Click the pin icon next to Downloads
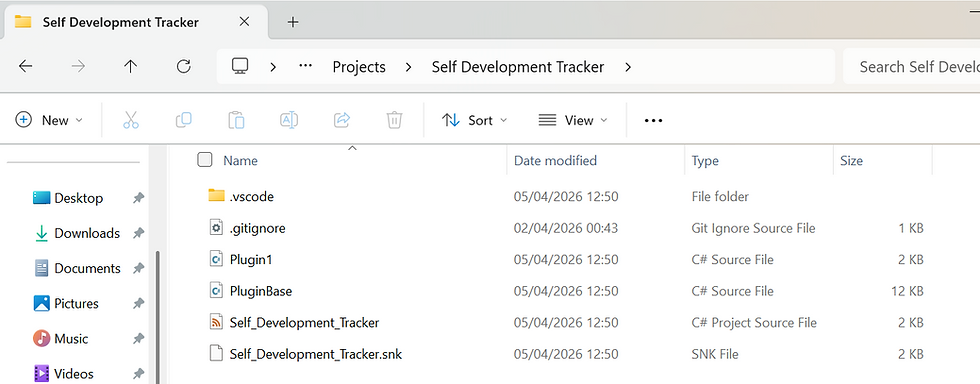Screen dimensions: 980x384 click(x=138, y=233)
